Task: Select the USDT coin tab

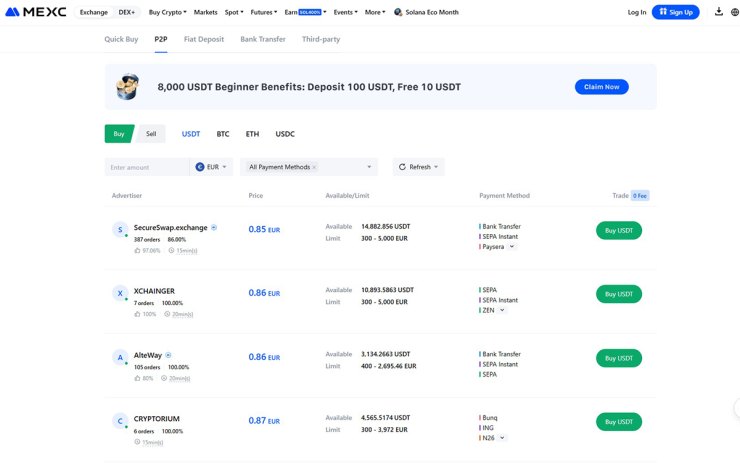Action: point(191,134)
